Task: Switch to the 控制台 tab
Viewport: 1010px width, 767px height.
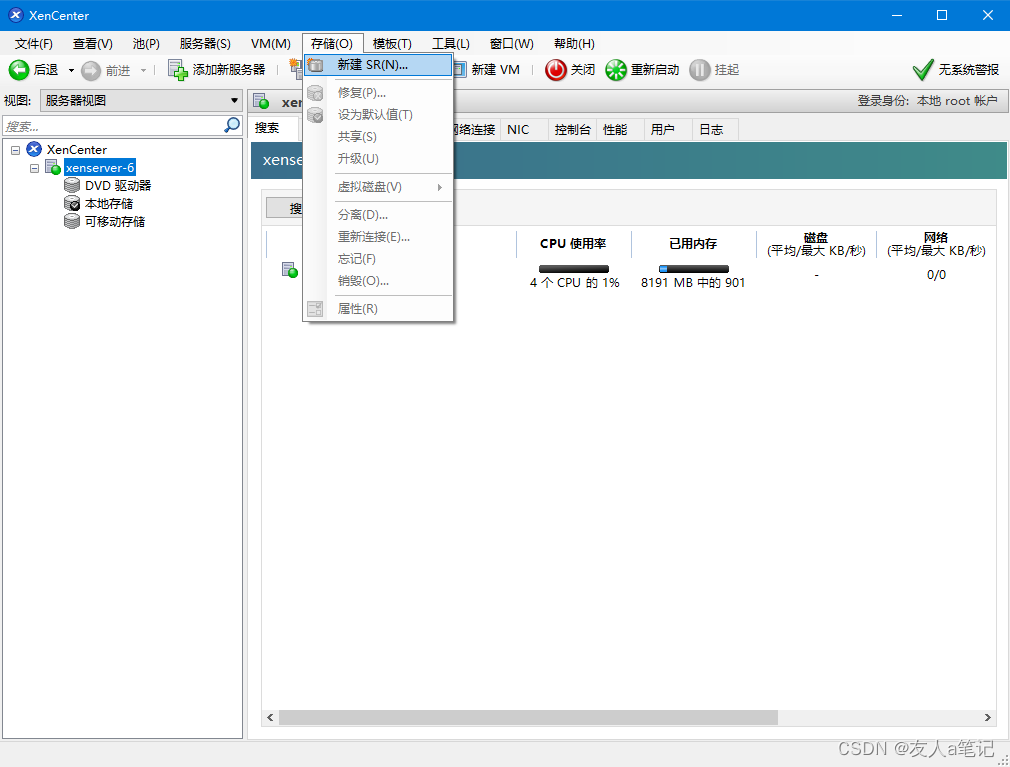Action: (x=573, y=129)
